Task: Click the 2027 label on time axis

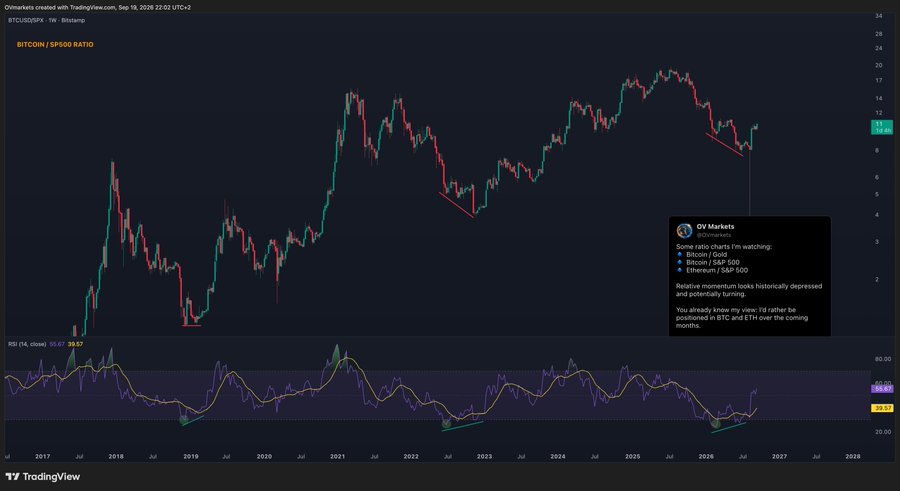Action: coord(779,457)
